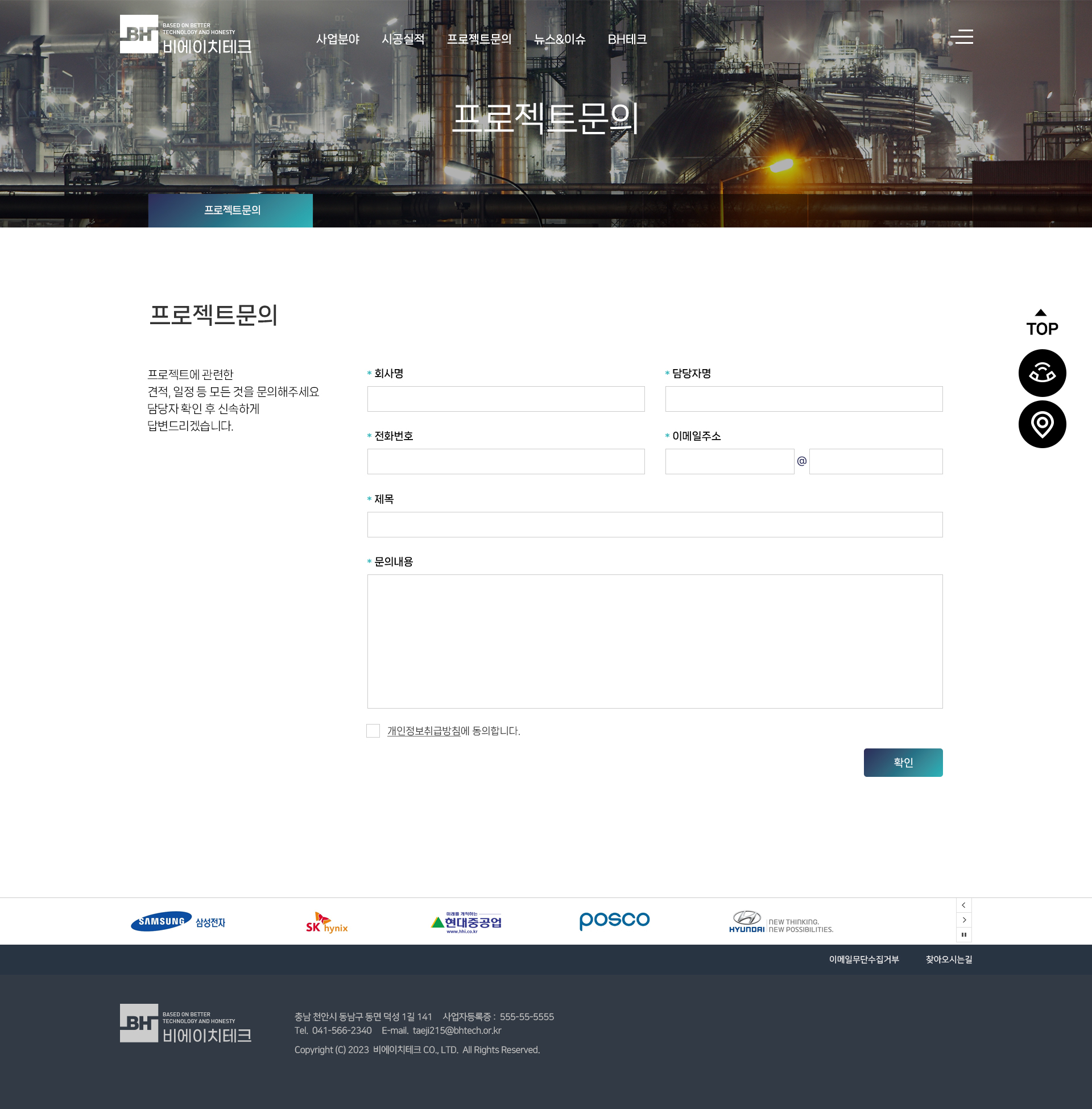Click the footer BH 비에이치테크 logo
Screen dimensions: 1092x1109
point(185,1024)
